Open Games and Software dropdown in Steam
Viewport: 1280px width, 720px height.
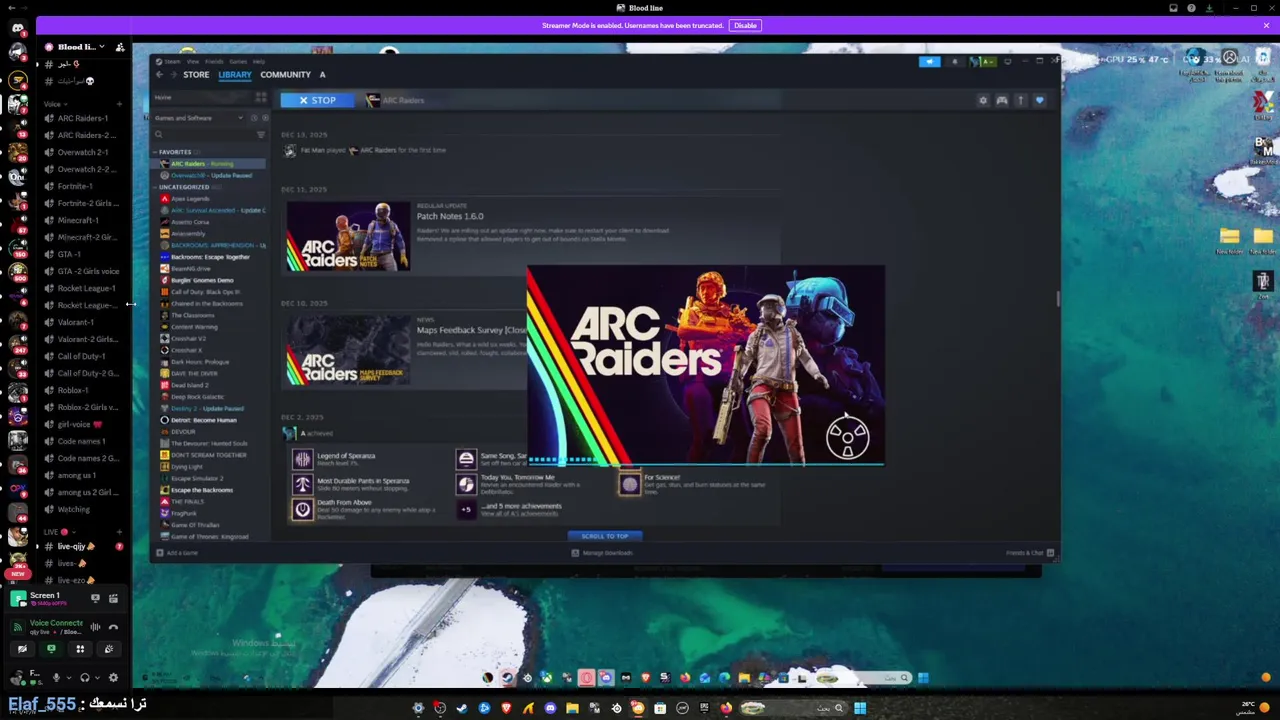click(198, 118)
